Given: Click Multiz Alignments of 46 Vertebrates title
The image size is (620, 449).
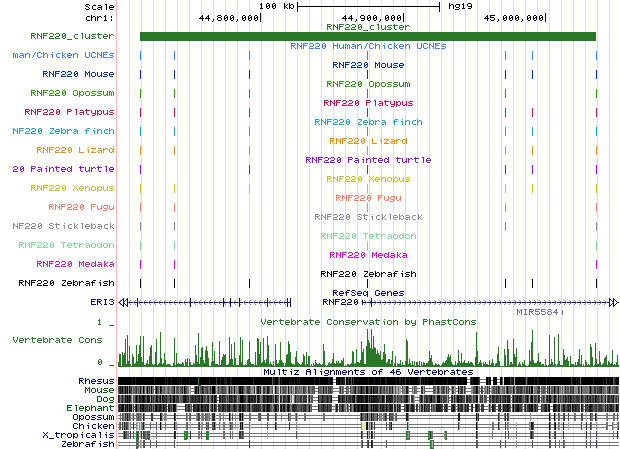Looking at the screenshot, I should [x=367, y=371].
